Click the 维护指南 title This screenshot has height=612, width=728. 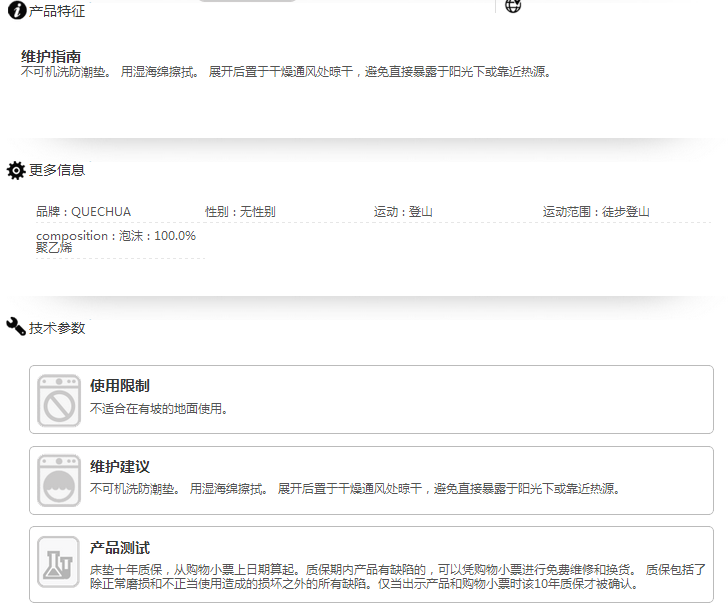click(51, 56)
